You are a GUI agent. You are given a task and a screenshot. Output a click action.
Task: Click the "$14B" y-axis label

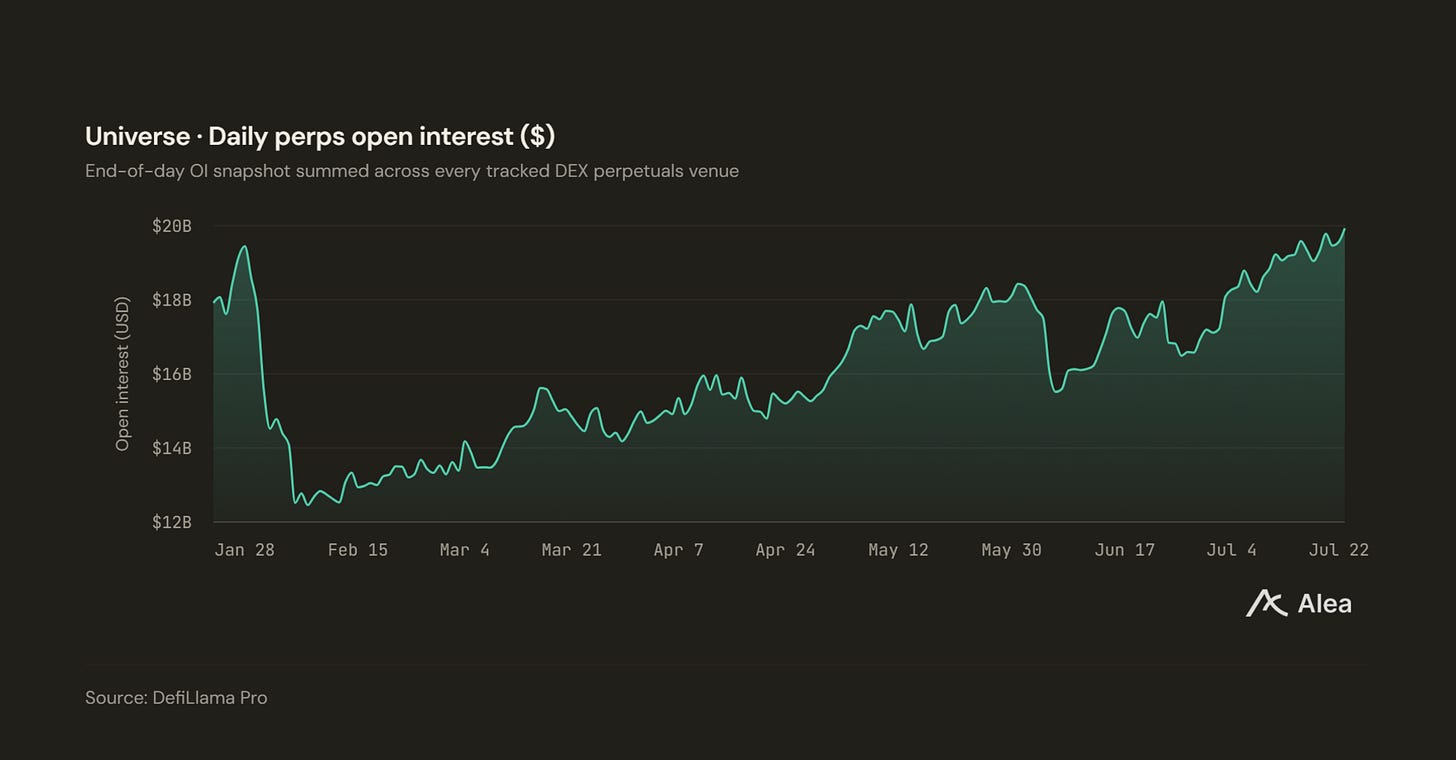coord(172,448)
